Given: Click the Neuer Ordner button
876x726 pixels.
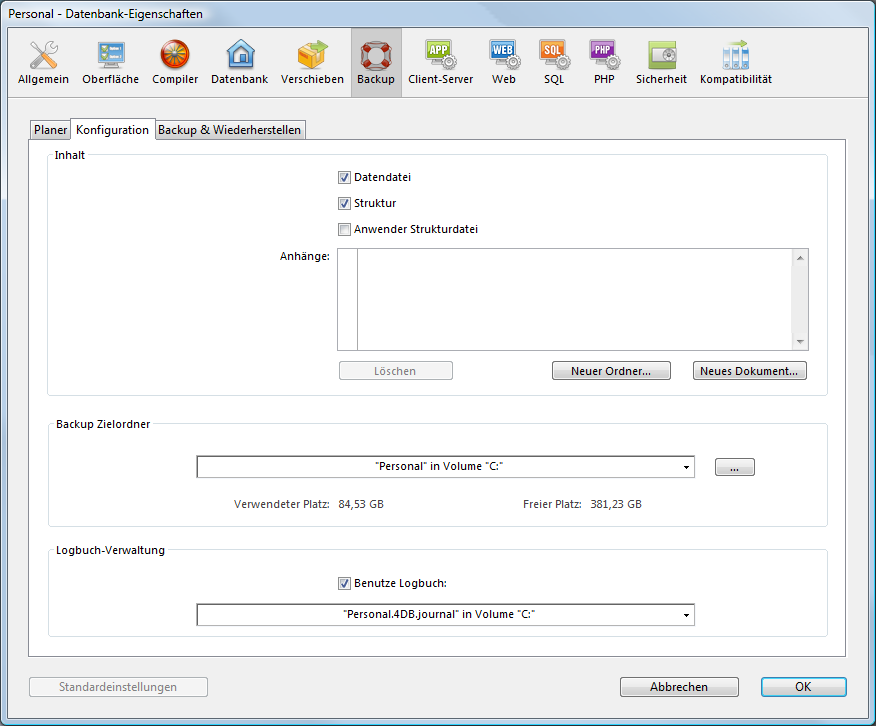Looking at the screenshot, I should pyautogui.click(x=610, y=371).
